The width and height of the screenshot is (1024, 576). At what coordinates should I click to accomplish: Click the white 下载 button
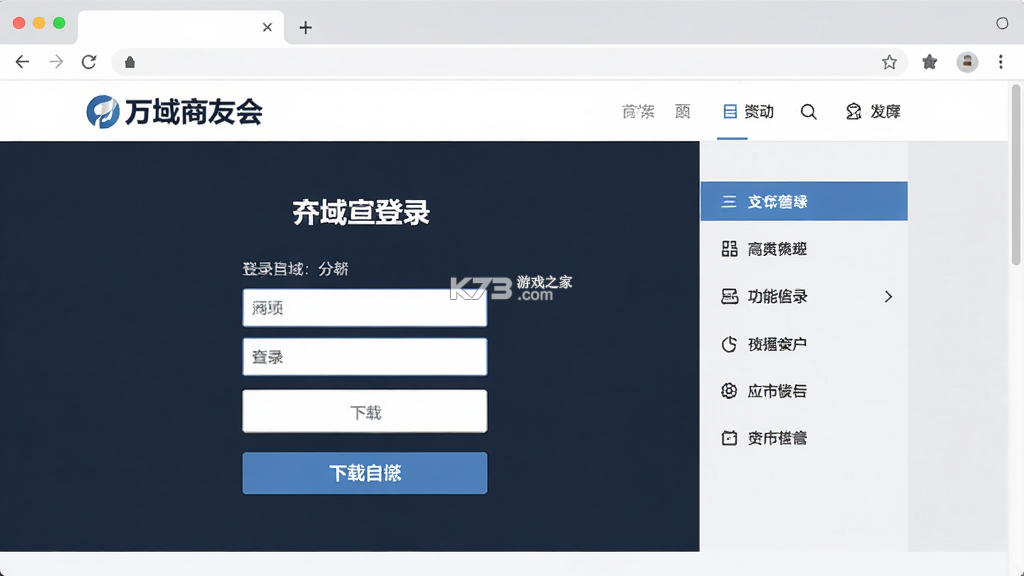coord(364,411)
